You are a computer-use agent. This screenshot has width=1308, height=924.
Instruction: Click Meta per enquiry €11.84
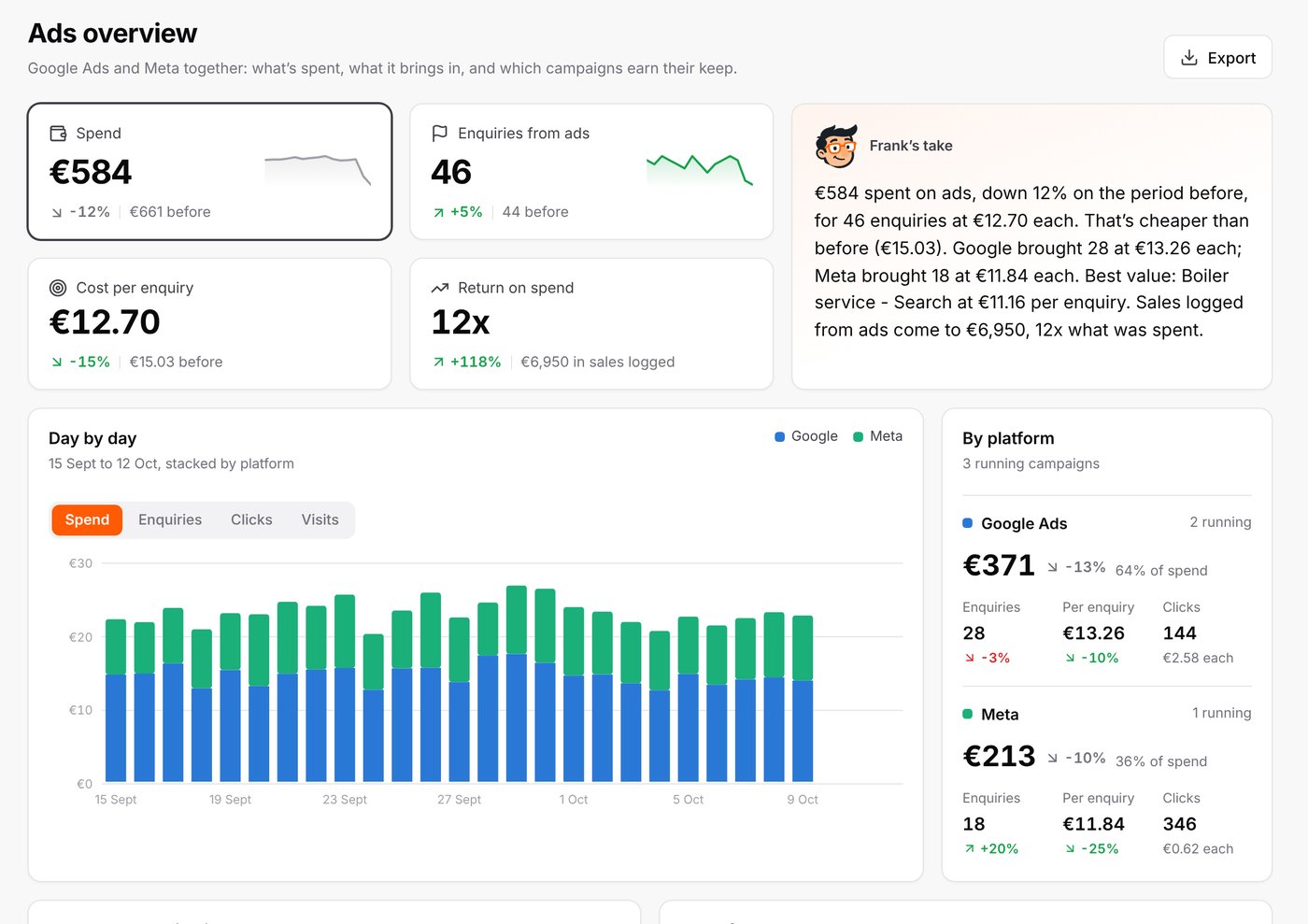pyautogui.click(x=1093, y=824)
